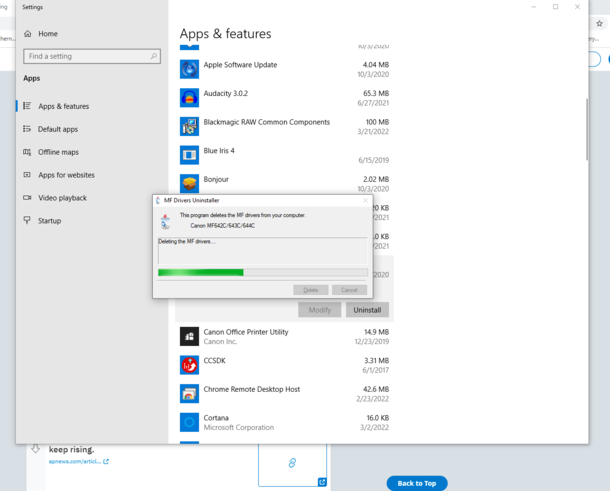This screenshot has width=610, height=491.
Task: Click the down arrow icon in browser page
Action: click(x=35, y=449)
